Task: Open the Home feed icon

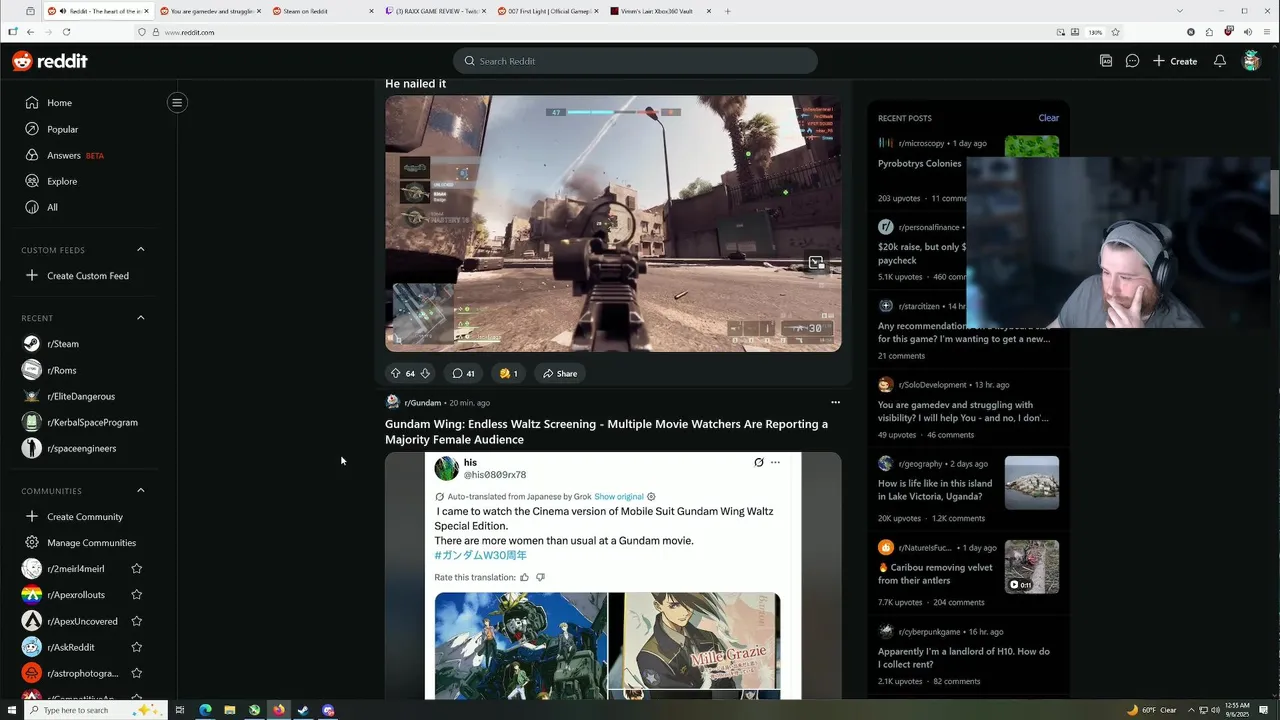Action: pyautogui.click(x=32, y=102)
